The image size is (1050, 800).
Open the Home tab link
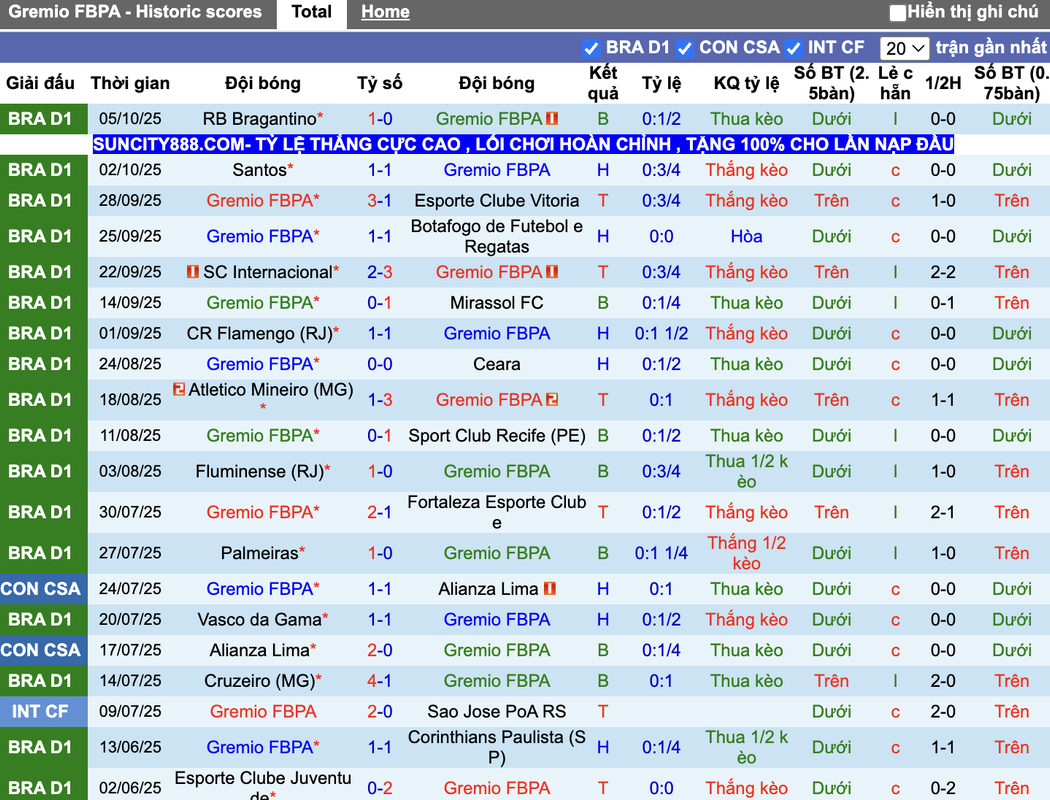point(385,12)
